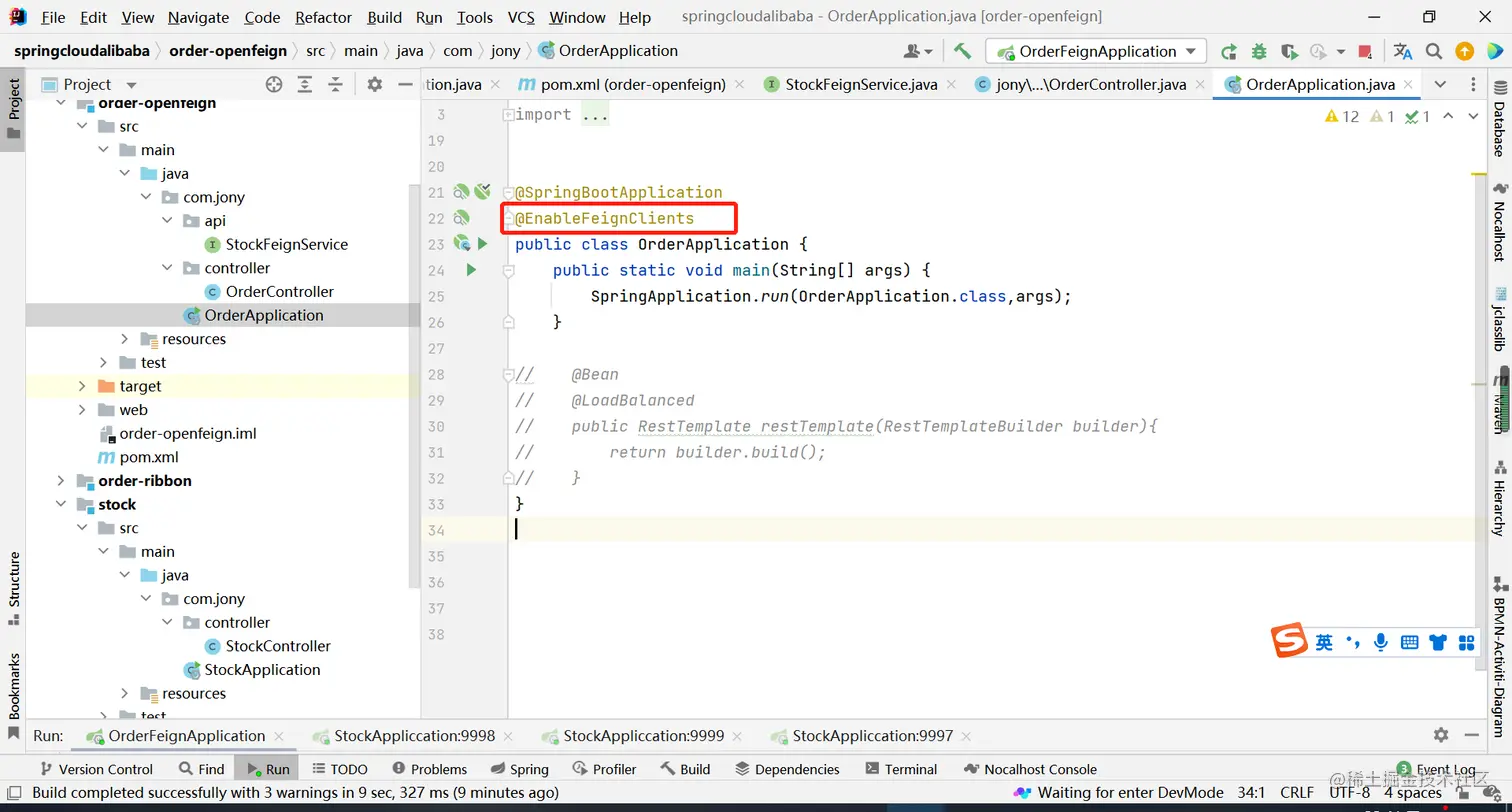Viewport: 1512px width, 812px height.
Task: Show the hidden editor tabs list
Action: [x=1440, y=85]
